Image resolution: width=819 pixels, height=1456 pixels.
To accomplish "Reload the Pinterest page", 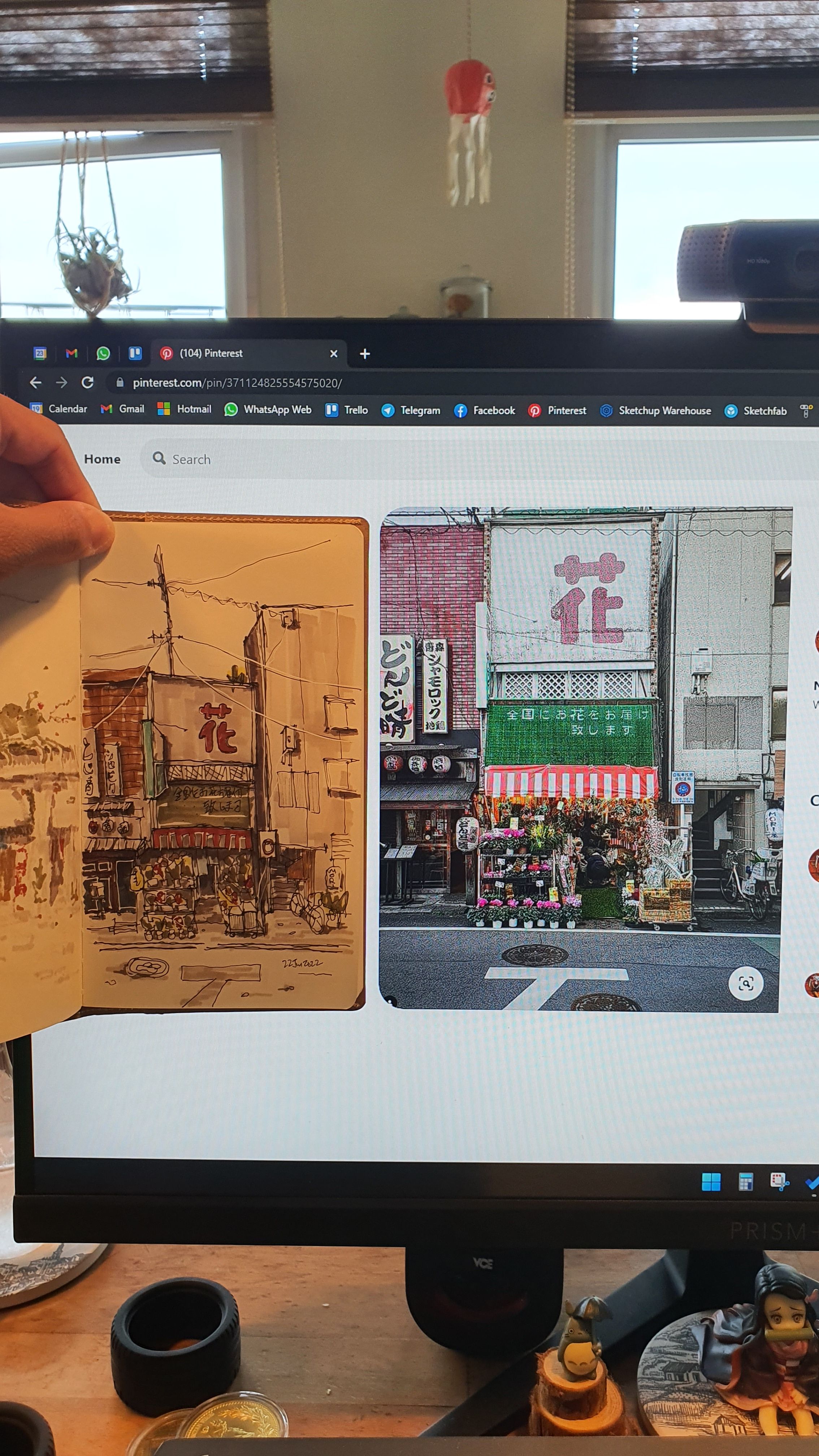I will (x=88, y=383).
